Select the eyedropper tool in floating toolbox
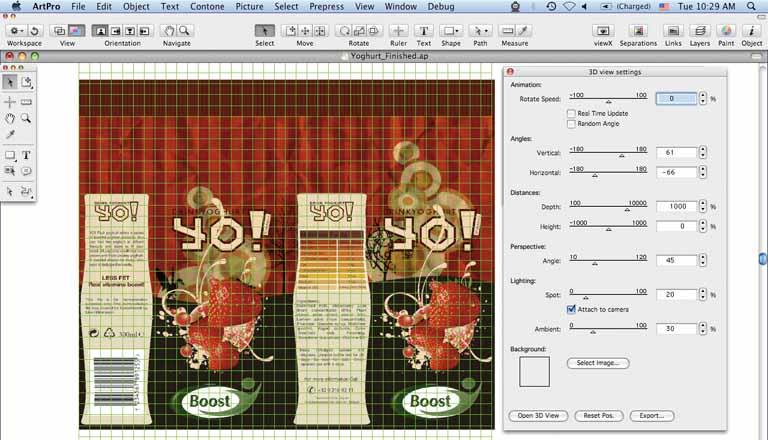768x440 pixels. coord(10,134)
